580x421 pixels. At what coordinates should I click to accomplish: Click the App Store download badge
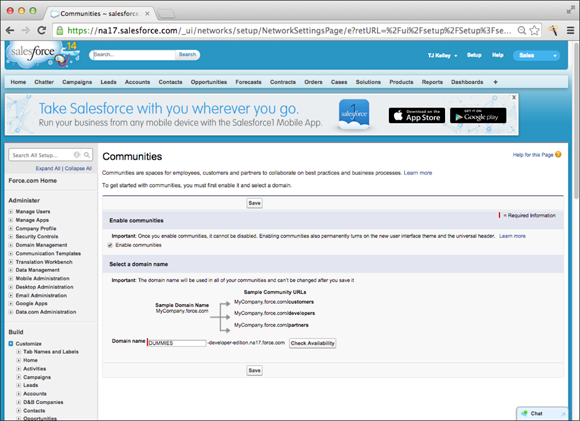pos(417,115)
